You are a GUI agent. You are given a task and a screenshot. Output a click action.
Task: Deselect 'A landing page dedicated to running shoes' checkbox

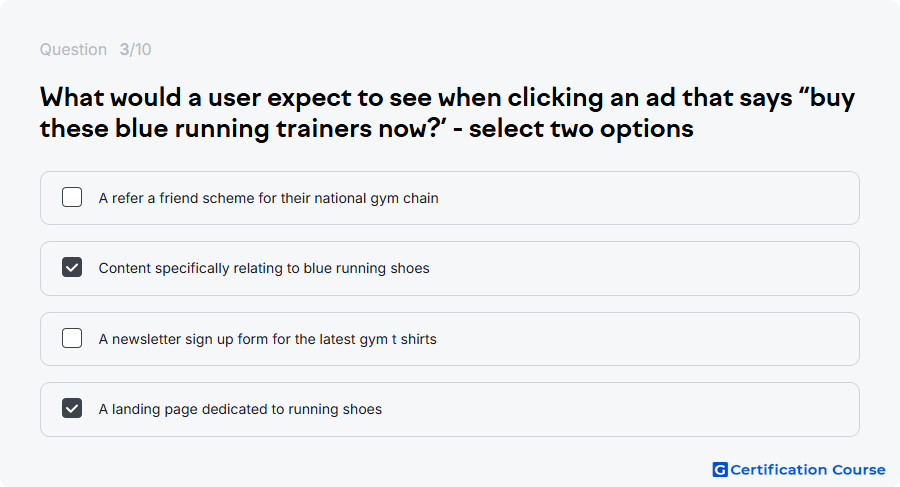pos(72,408)
